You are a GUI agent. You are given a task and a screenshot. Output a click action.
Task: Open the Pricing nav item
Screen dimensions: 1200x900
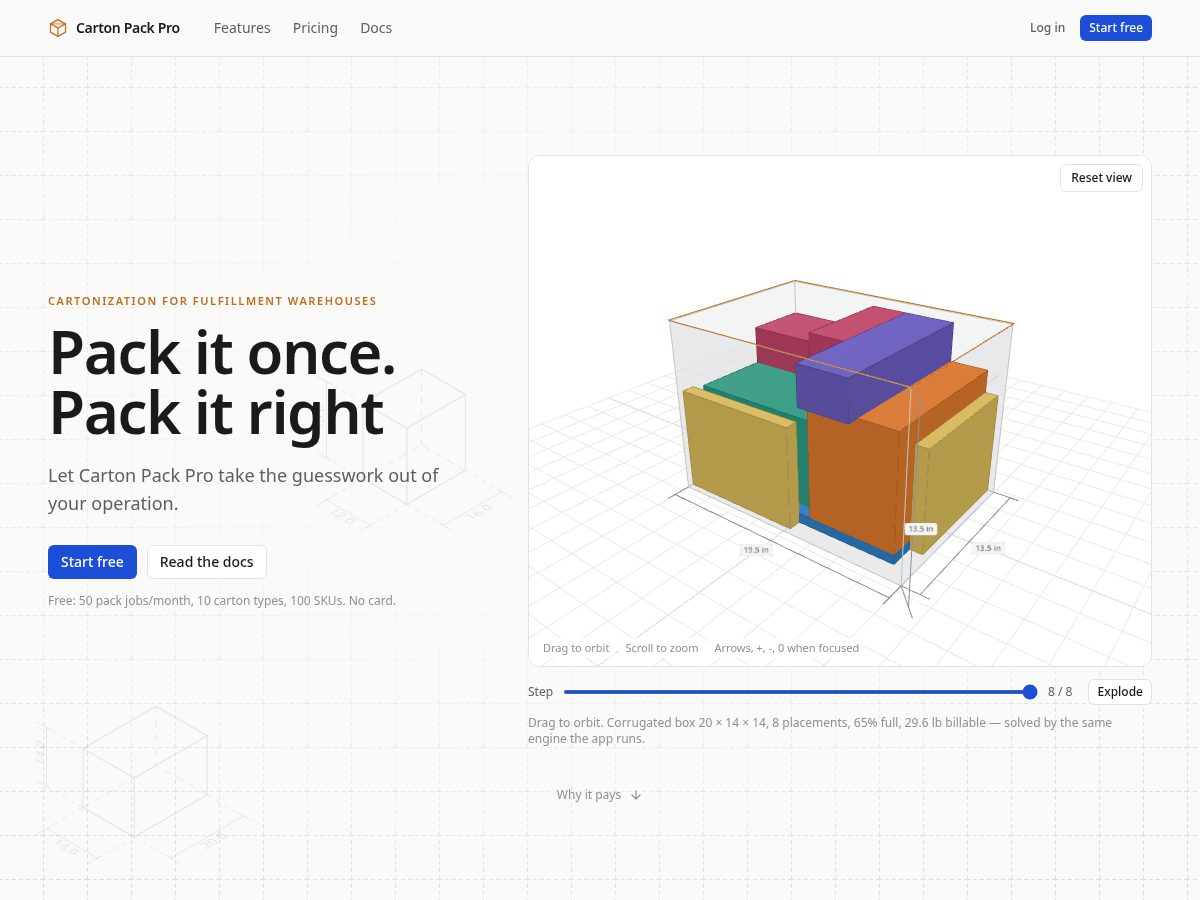pyautogui.click(x=315, y=28)
